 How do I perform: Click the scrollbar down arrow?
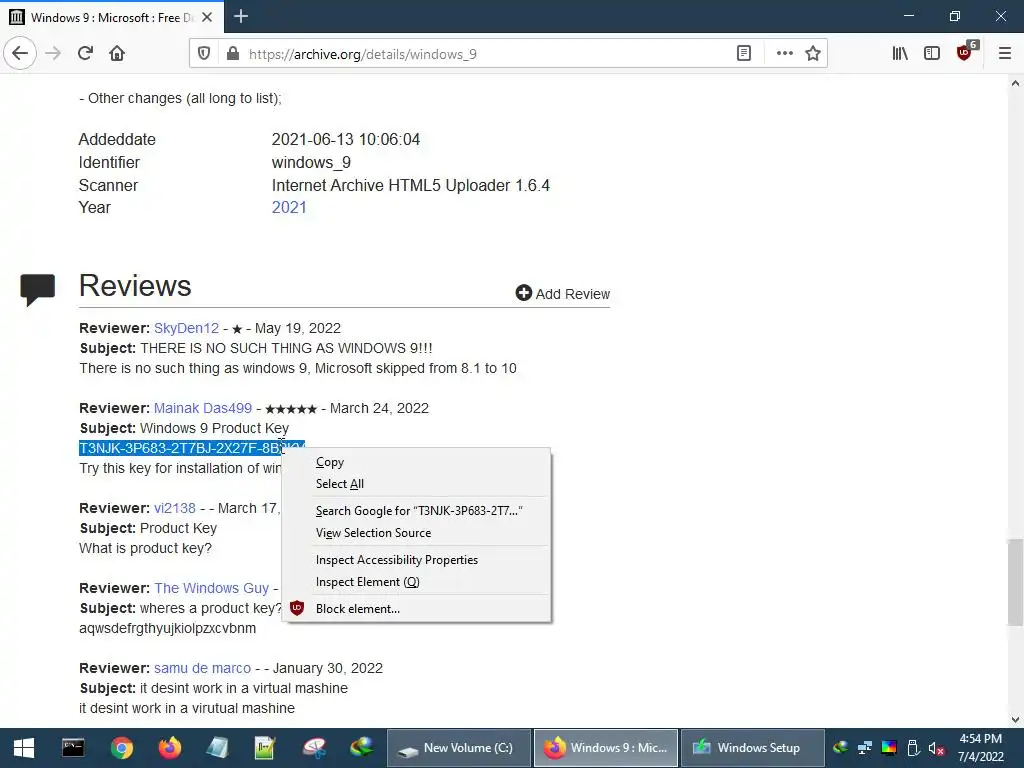pos(1015,720)
